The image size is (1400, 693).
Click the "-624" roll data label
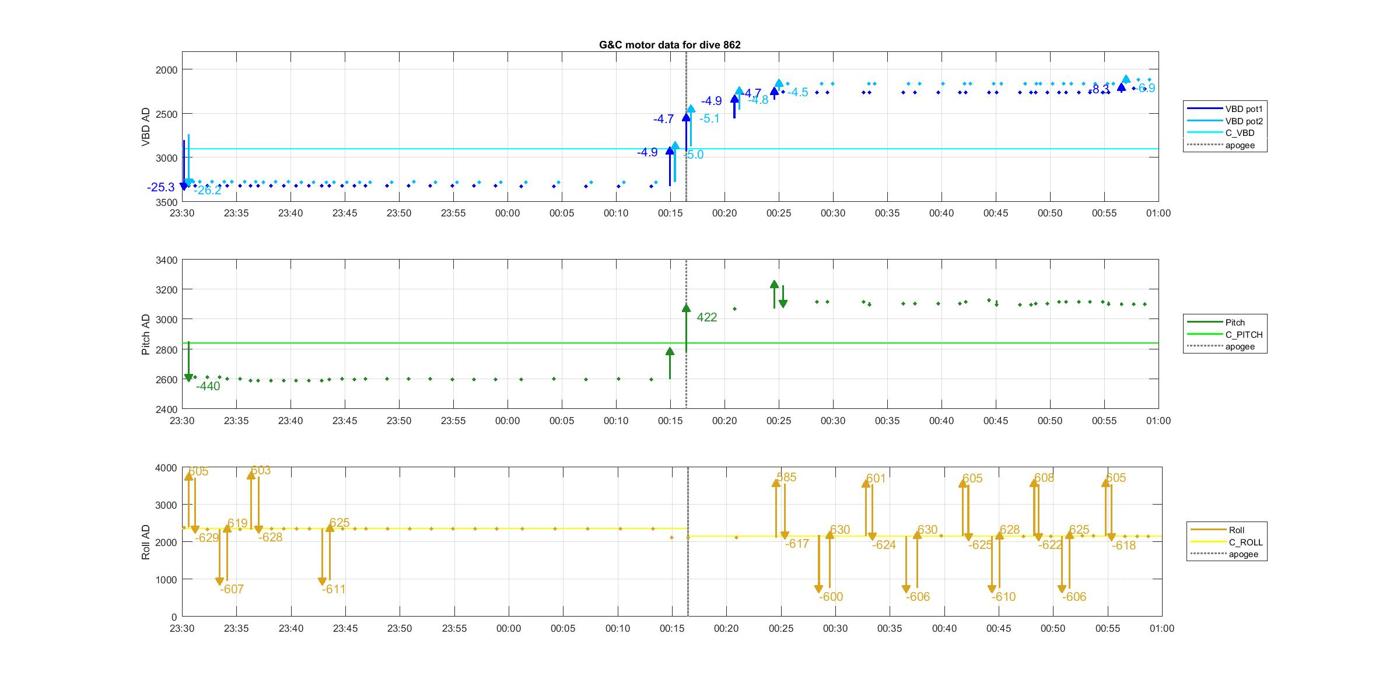[884, 545]
